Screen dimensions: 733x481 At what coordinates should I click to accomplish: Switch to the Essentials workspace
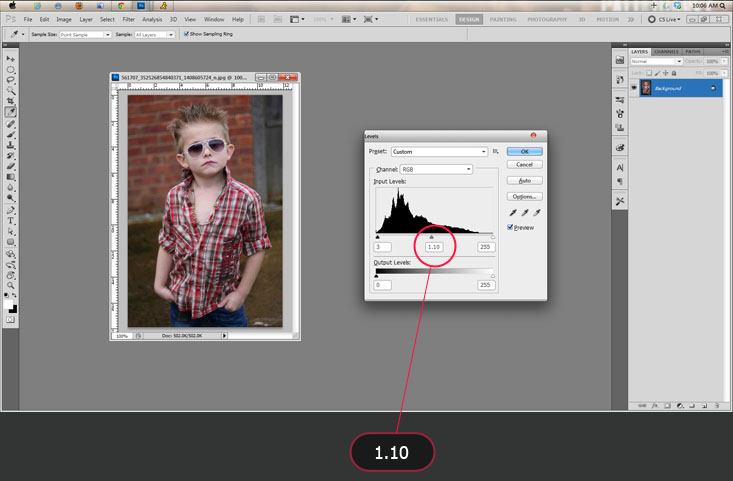pos(431,19)
